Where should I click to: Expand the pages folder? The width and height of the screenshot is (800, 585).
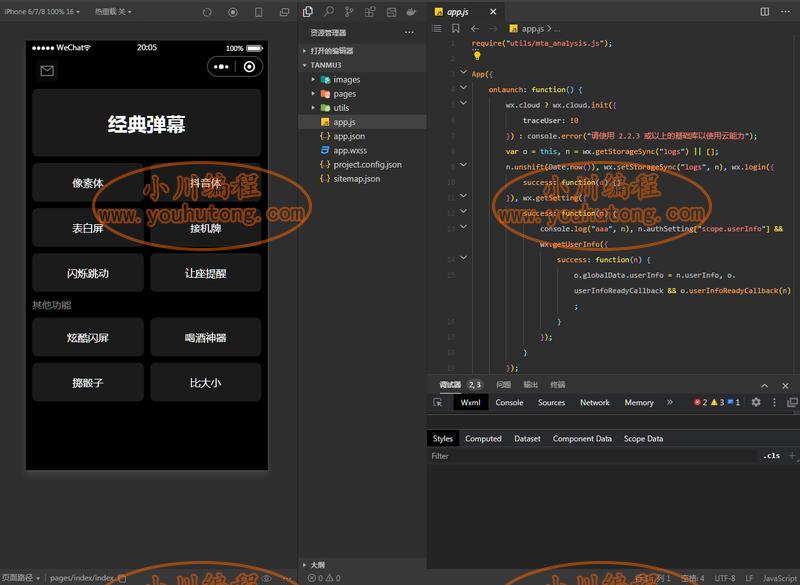(313, 94)
